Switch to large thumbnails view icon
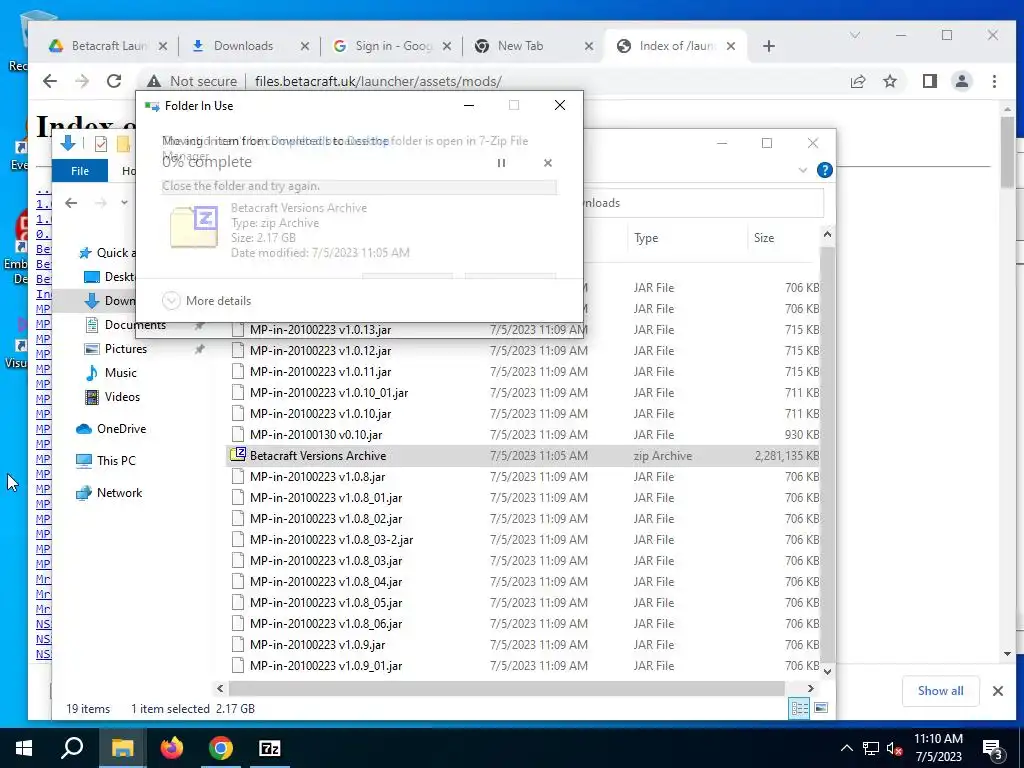The height and width of the screenshot is (768, 1024). [821, 709]
